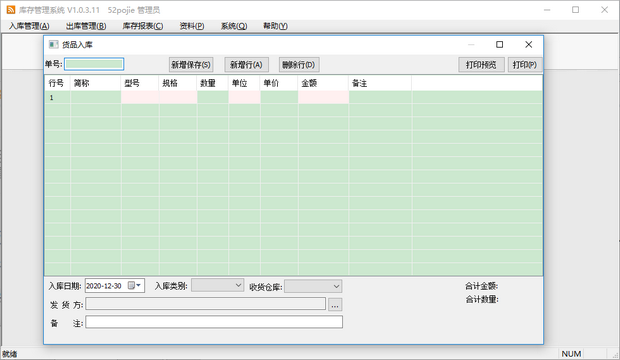Select the 行号 column header

point(58,83)
